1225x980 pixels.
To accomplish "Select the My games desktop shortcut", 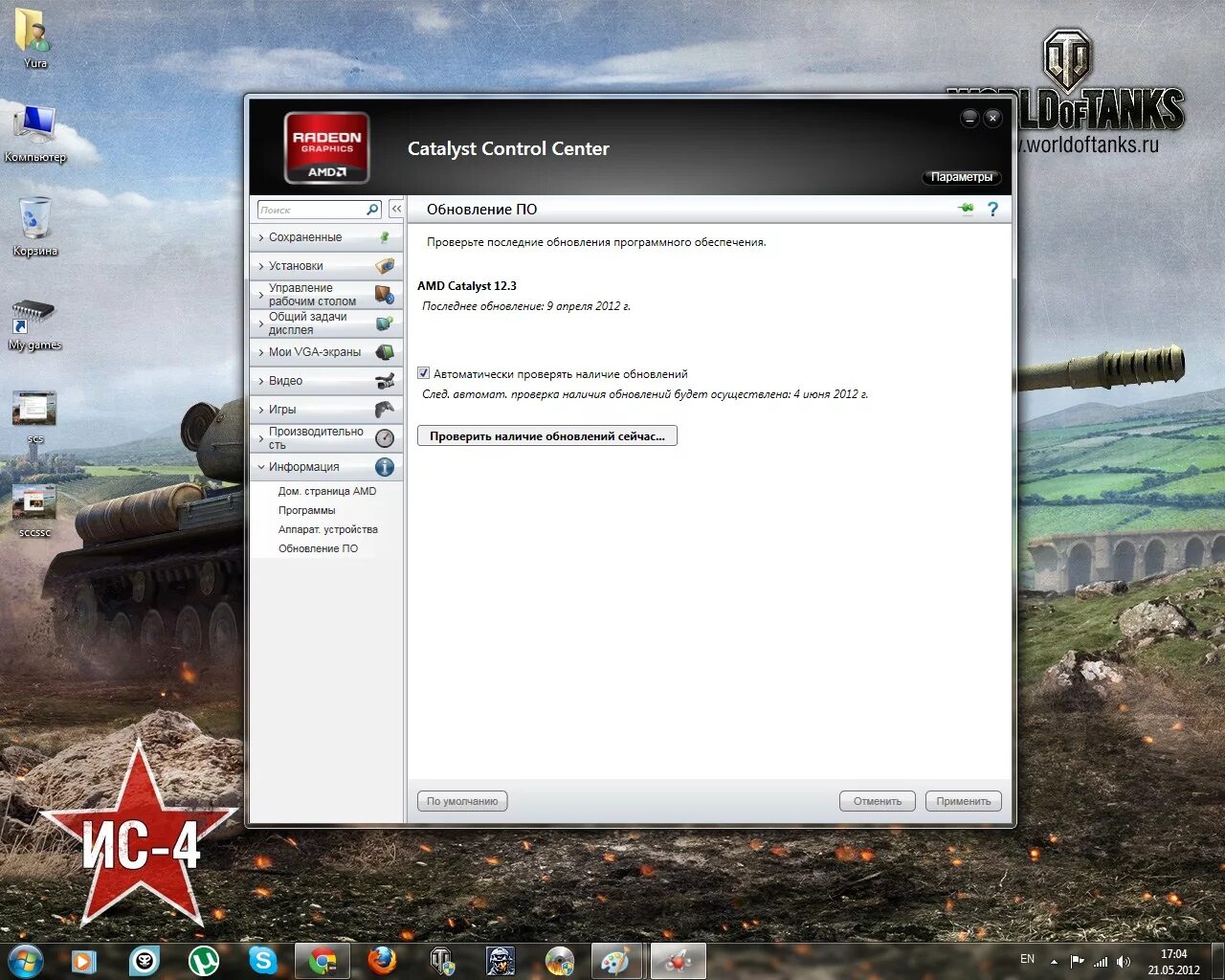I will tap(34, 325).
